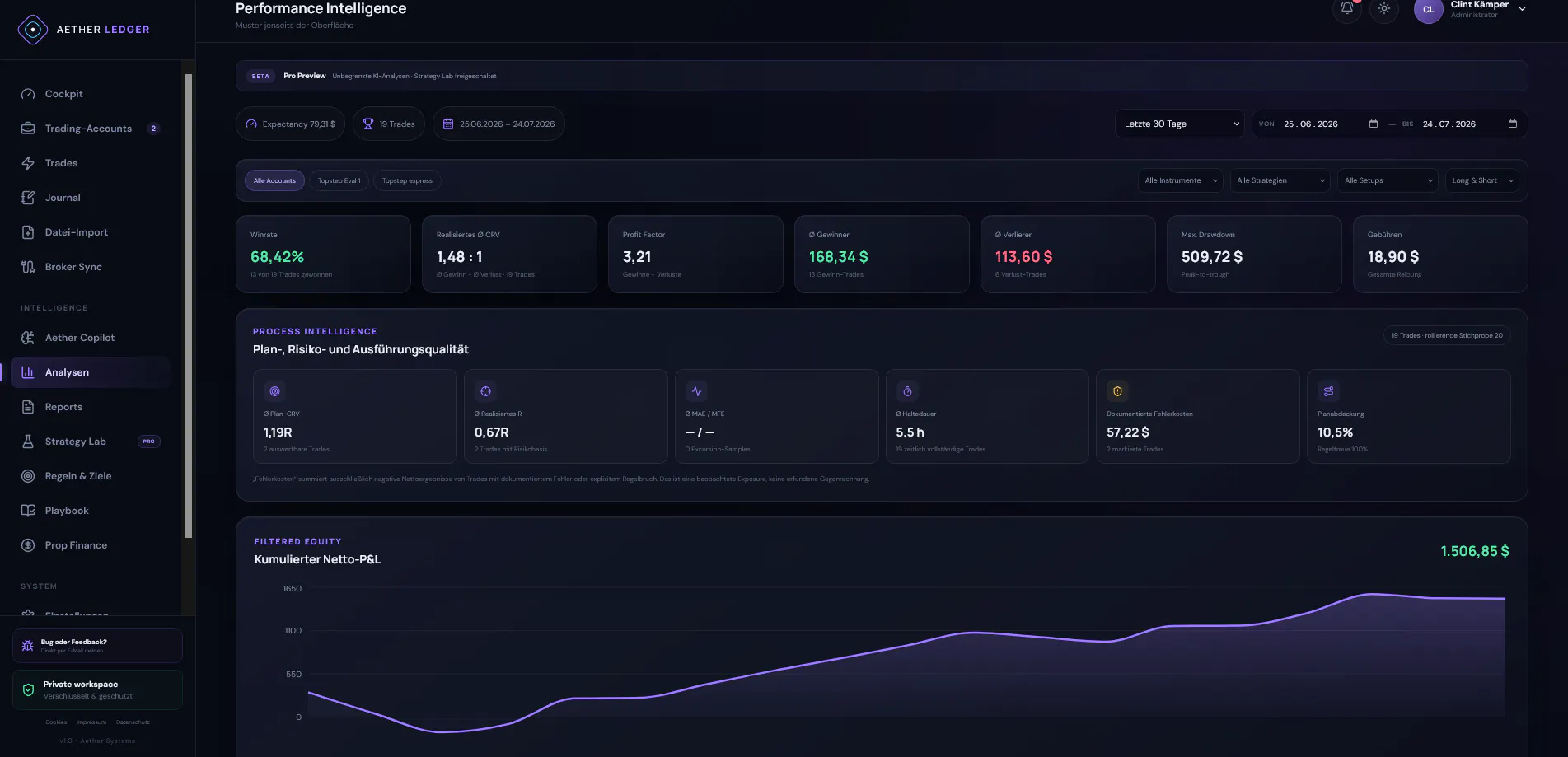Click the Cockpit gauge icon

click(28, 94)
